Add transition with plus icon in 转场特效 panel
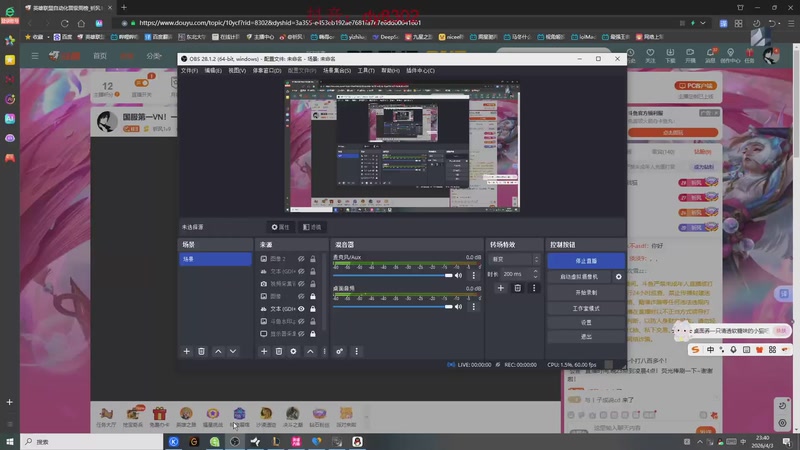 (501, 288)
